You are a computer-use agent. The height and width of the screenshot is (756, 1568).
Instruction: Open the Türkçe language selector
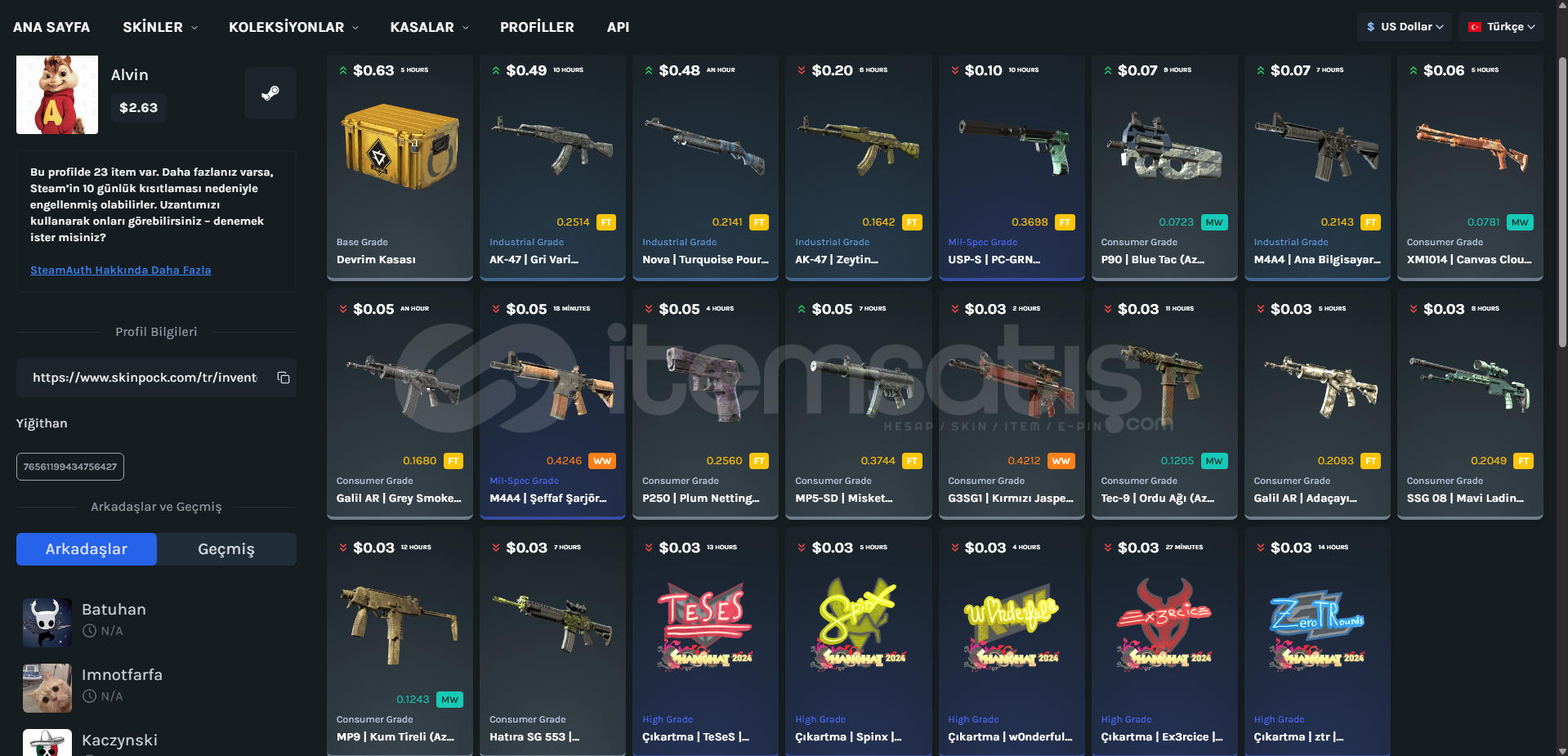tap(1502, 27)
